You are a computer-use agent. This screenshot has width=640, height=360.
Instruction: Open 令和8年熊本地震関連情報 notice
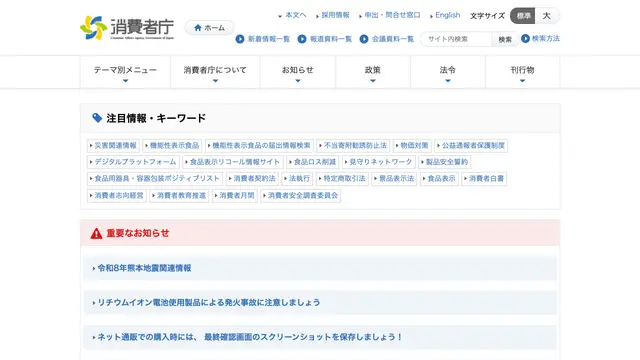coord(320,268)
